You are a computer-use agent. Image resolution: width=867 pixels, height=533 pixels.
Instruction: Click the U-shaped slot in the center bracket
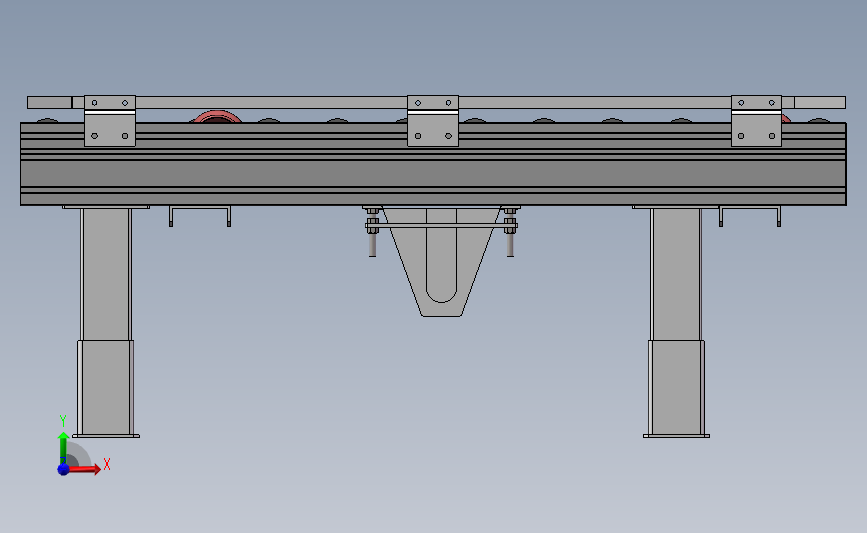[x=441, y=255]
